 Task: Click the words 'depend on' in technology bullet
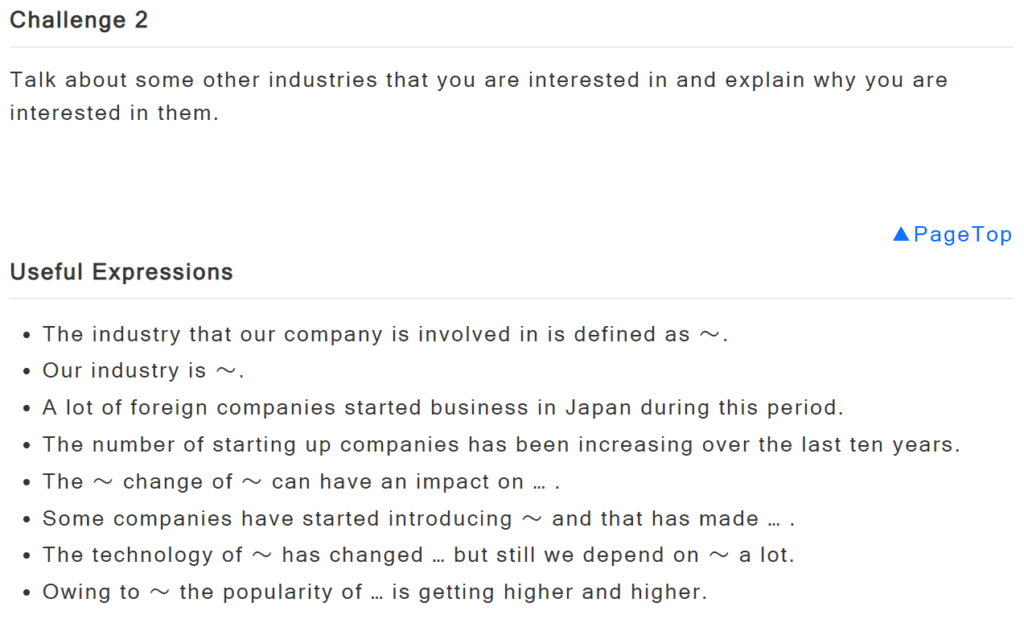(x=641, y=555)
